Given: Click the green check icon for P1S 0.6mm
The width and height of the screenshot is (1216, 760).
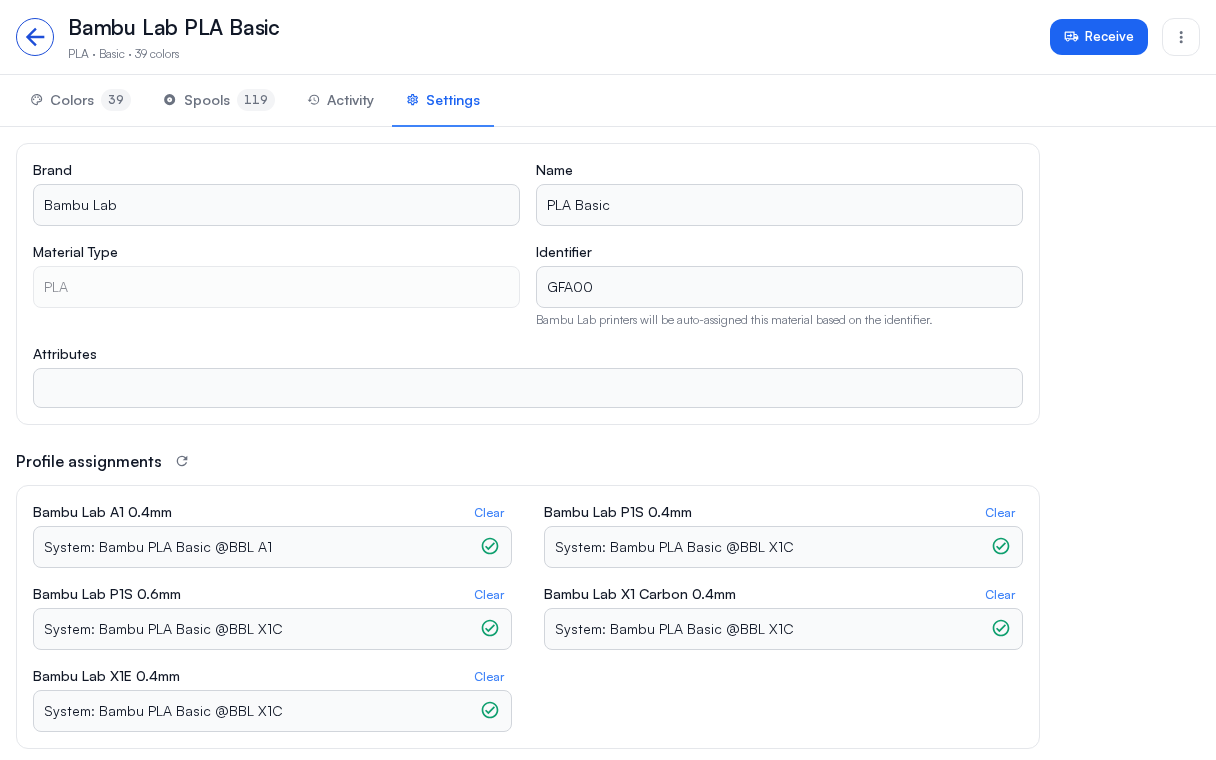Looking at the screenshot, I should (490, 628).
